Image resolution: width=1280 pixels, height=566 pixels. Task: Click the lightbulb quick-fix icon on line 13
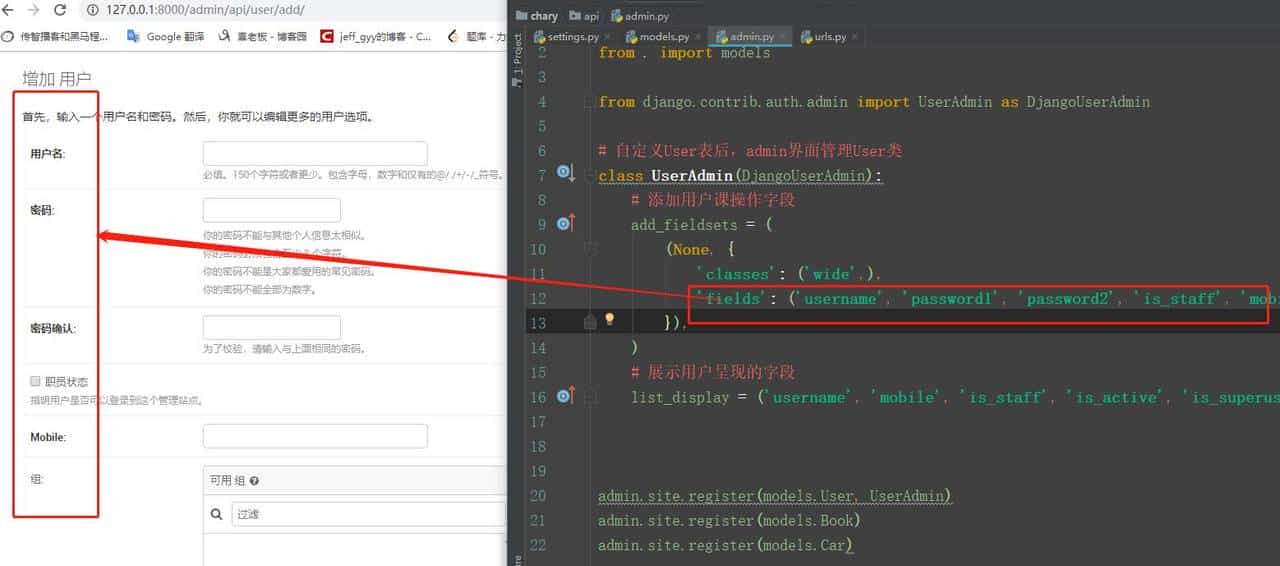point(609,321)
